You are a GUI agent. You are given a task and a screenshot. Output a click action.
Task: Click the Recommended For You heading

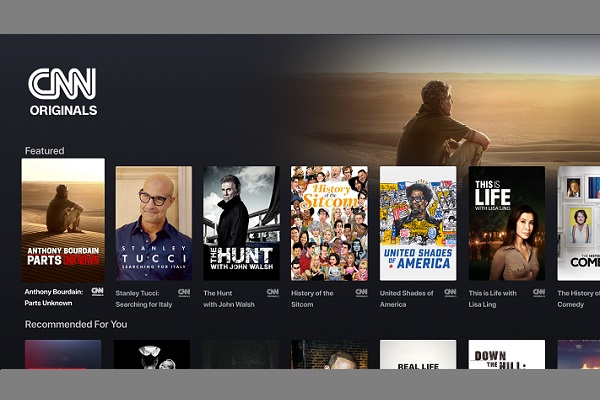tap(76, 325)
